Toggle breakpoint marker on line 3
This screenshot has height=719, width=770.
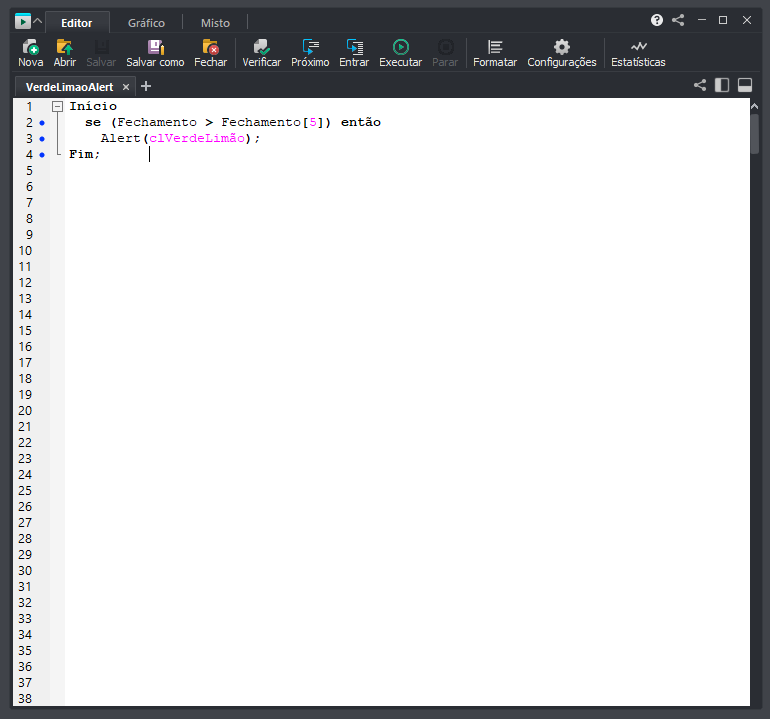pos(42,138)
